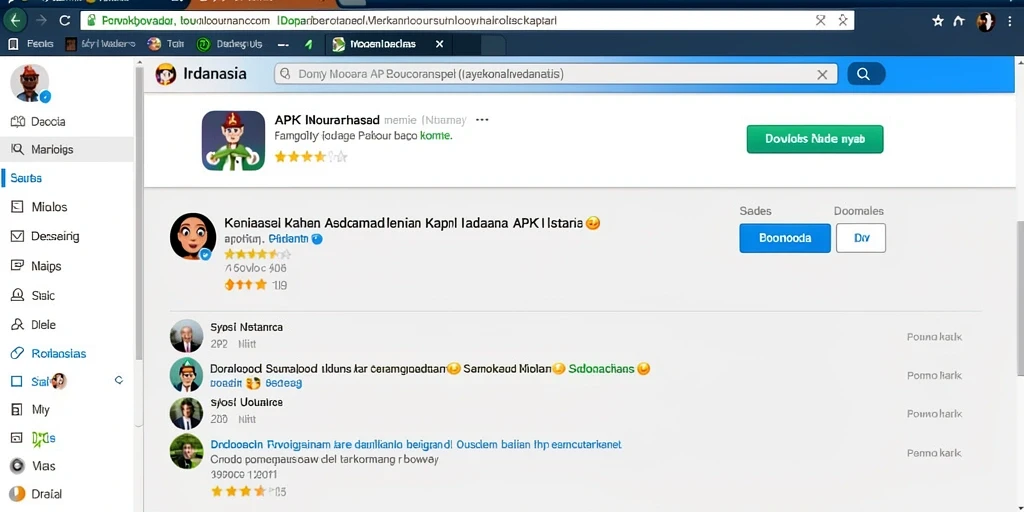This screenshot has width=1024, height=512.
Task: Select the Div button
Action: tap(861, 238)
